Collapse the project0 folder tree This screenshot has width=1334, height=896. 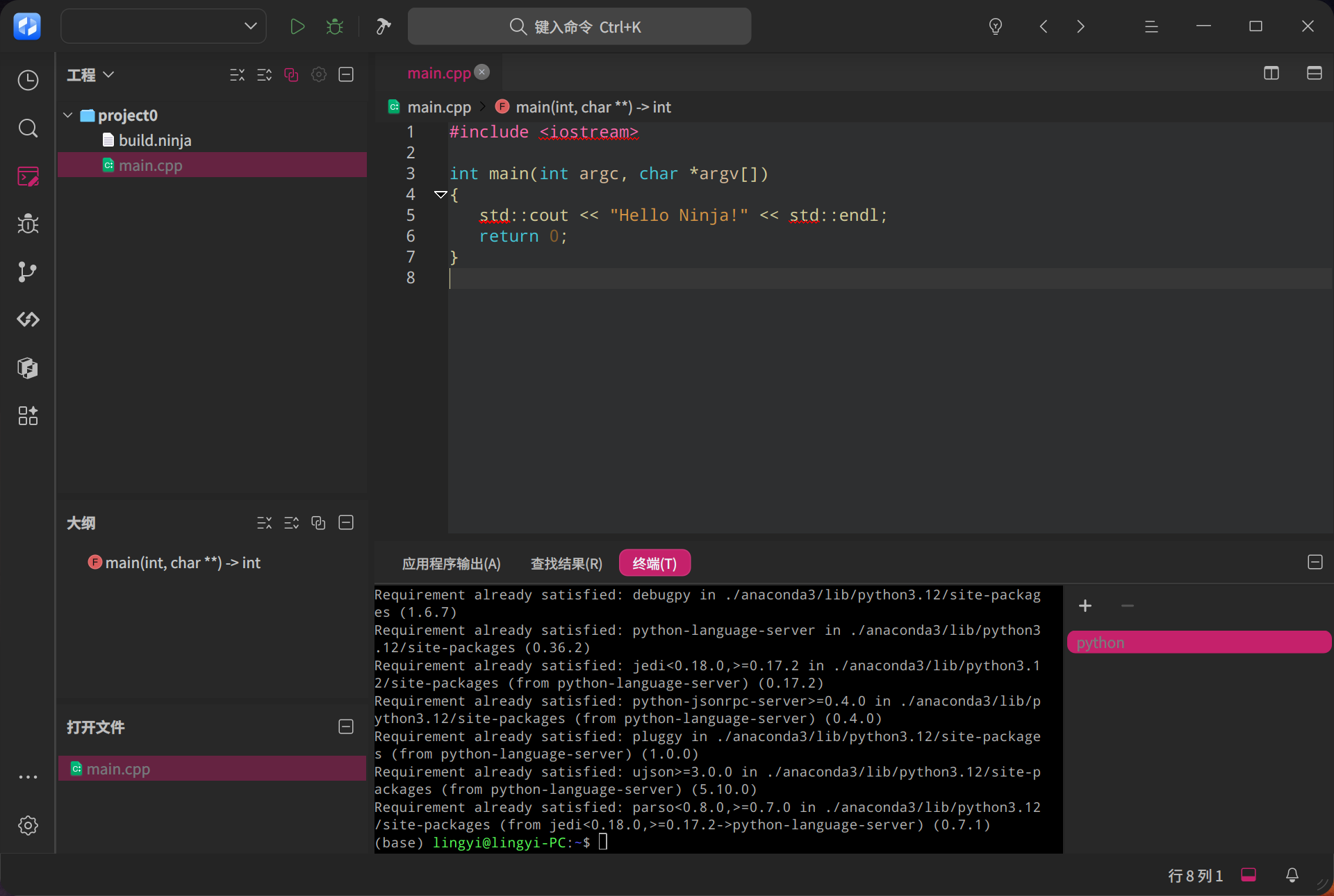68,115
